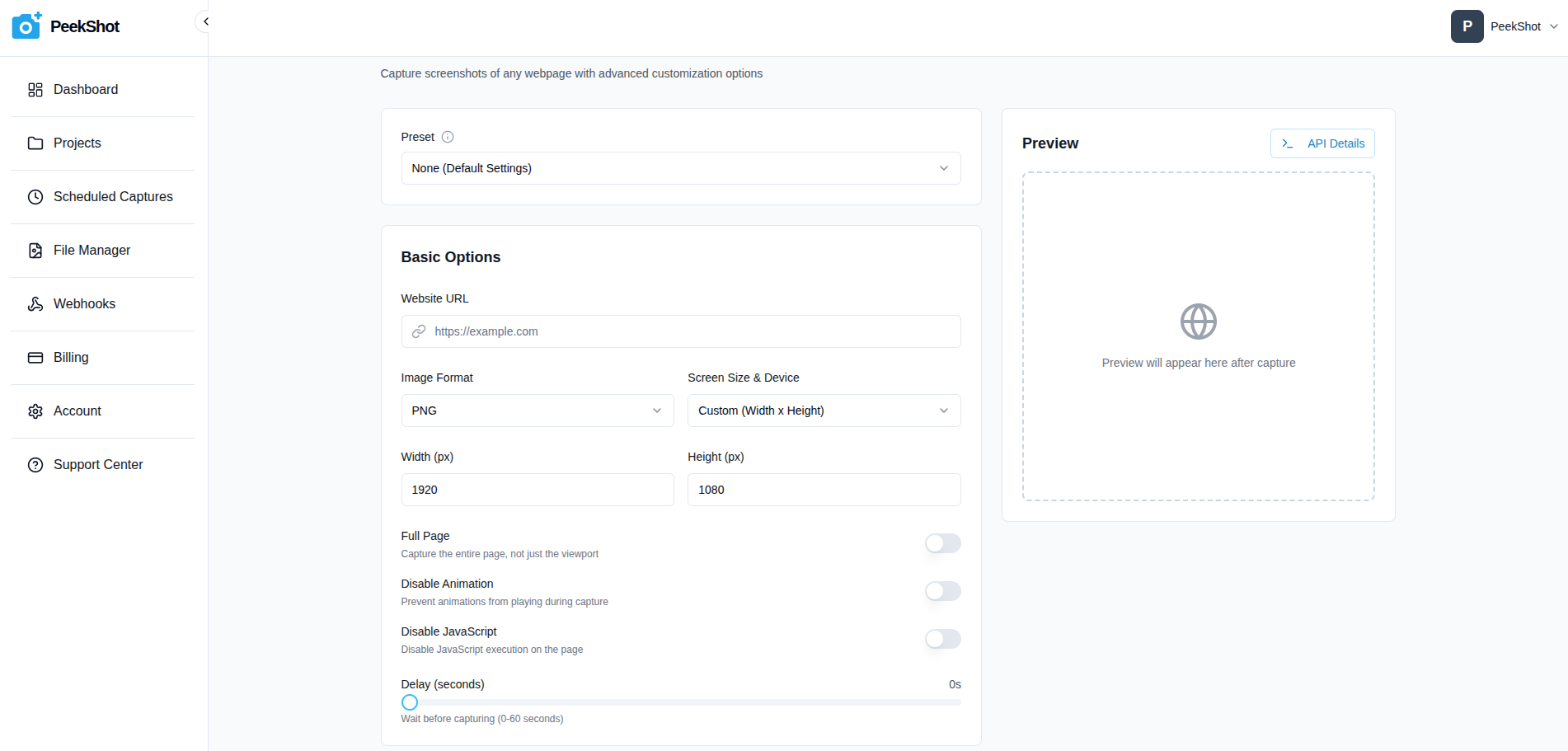Click the PeekShot camera logo icon
This screenshot has height=751, width=1568.
[x=26, y=26]
